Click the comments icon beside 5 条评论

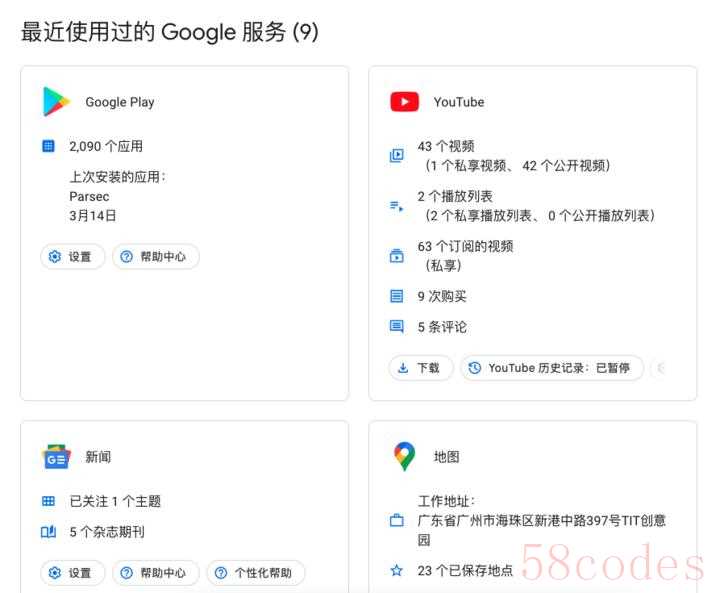tap(397, 327)
